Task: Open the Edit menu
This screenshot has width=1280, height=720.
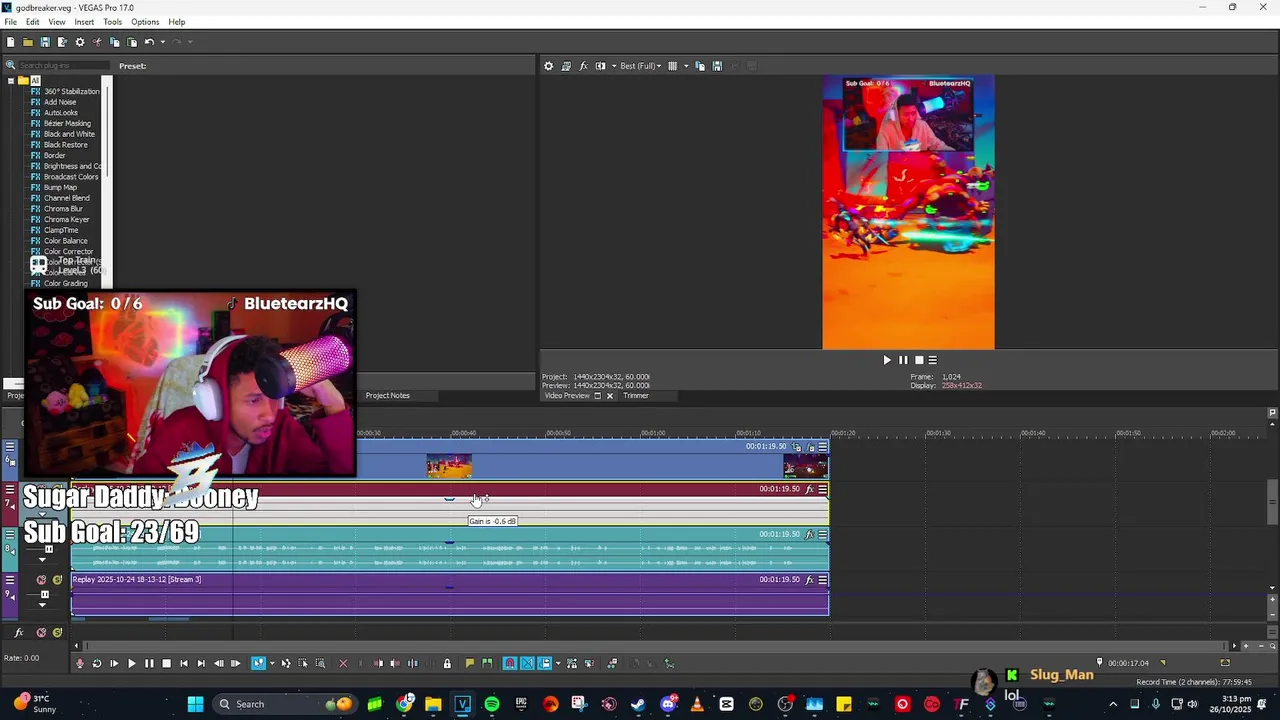Action: pos(33,22)
